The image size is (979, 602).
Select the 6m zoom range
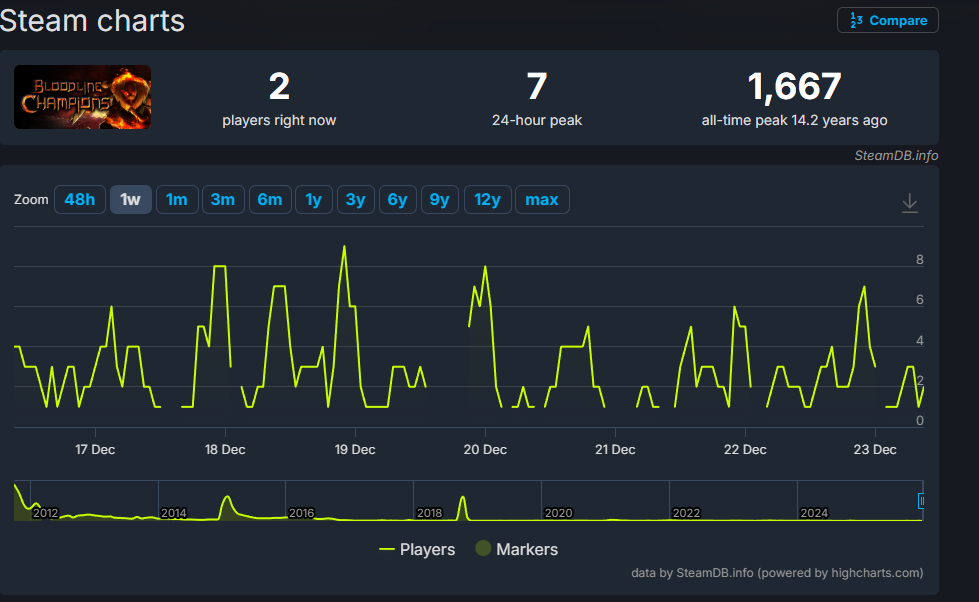270,200
